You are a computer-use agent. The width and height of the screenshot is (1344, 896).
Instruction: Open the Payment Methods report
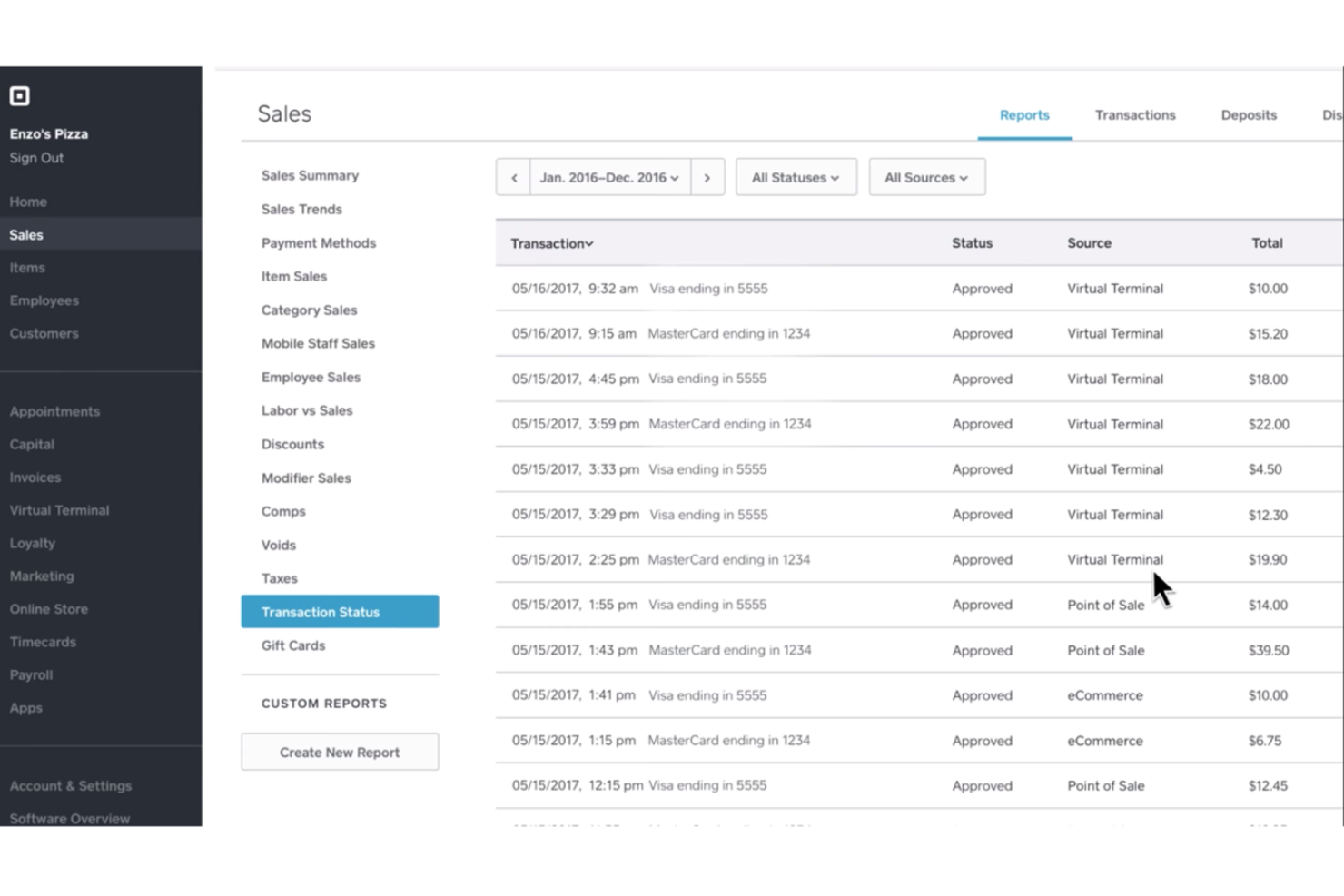[x=319, y=242]
